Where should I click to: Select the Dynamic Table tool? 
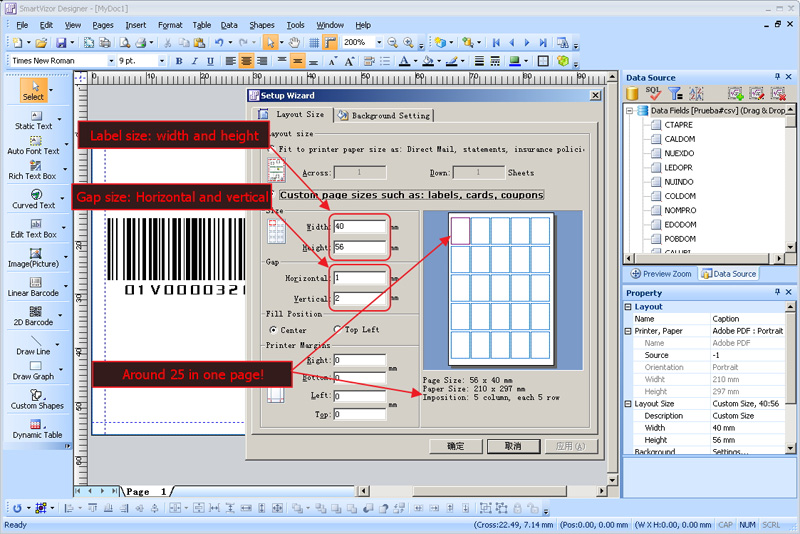[37, 429]
